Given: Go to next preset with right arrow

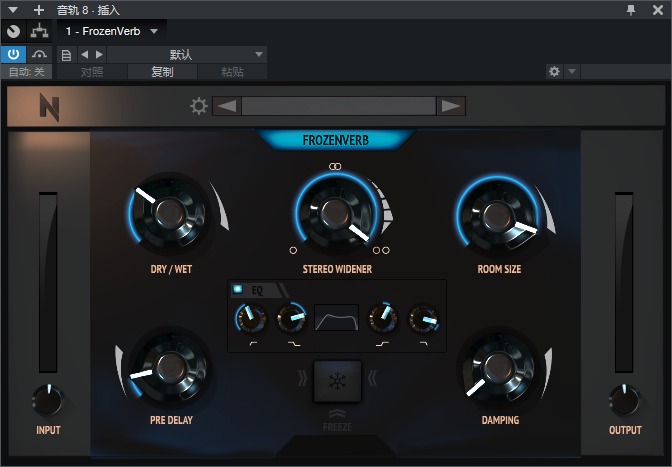Looking at the screenshot, I should pos(451,107).
